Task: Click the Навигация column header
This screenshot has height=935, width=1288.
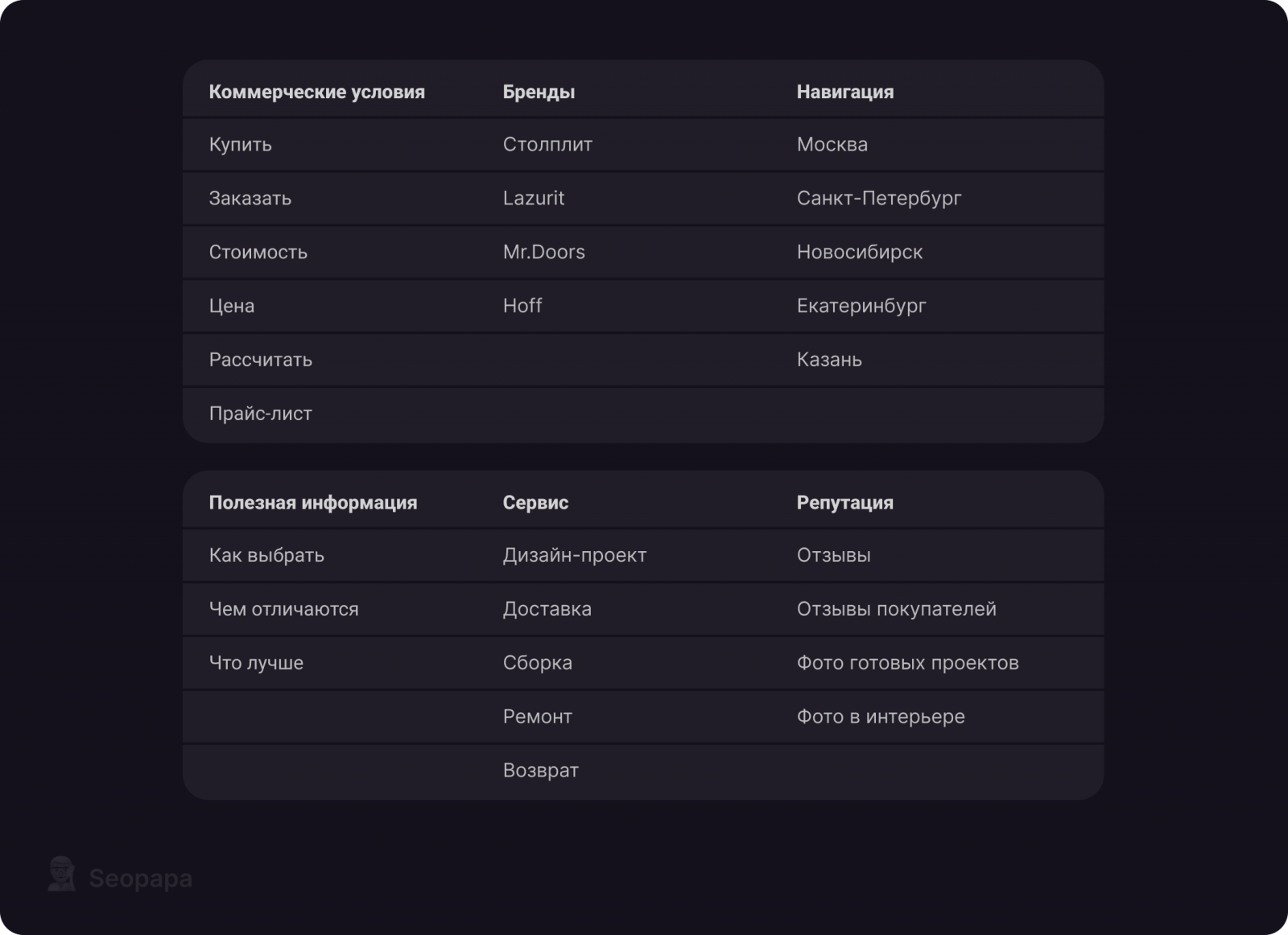Action: pyautogui.click(x=845, y=92)
